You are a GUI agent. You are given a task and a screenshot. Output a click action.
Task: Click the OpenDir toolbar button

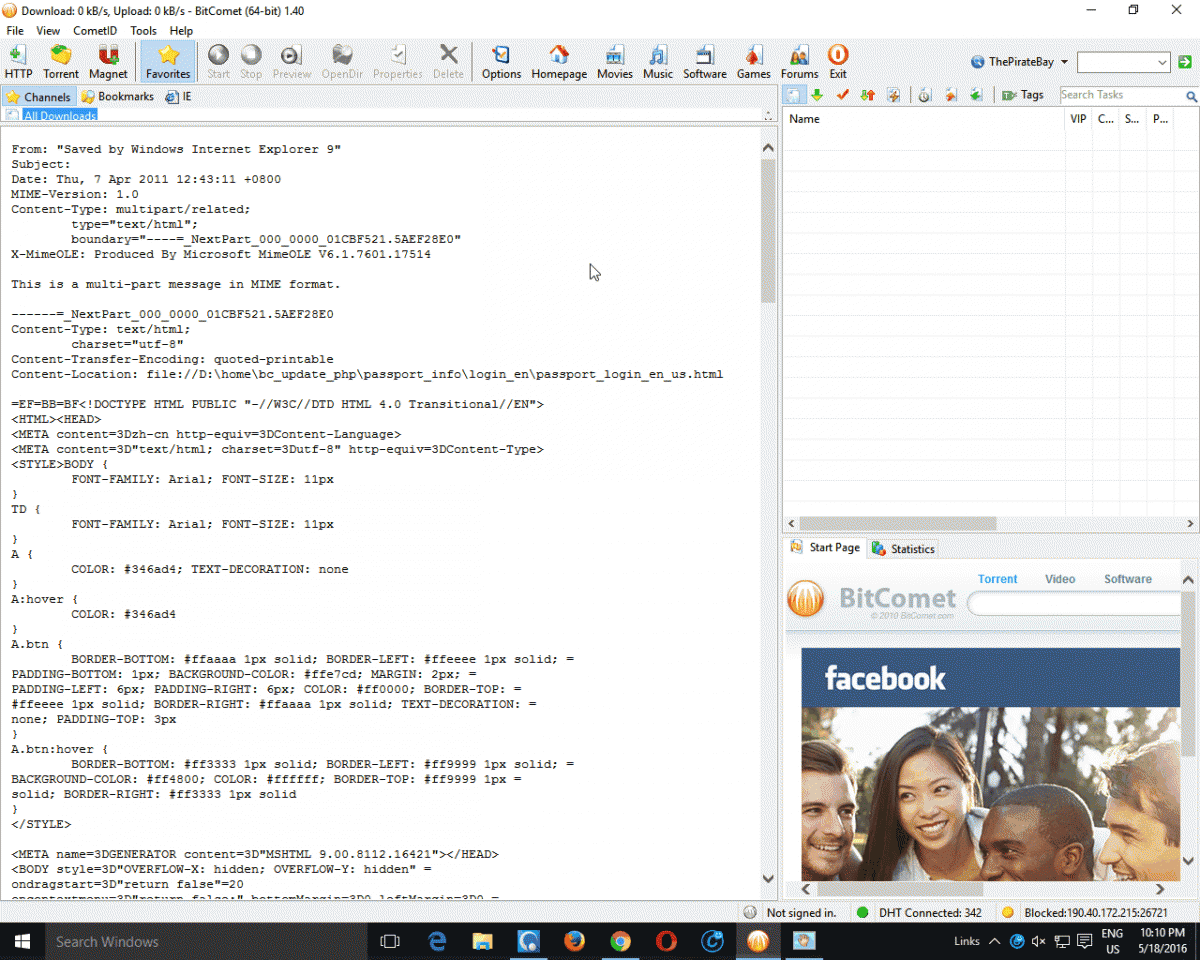343,61
